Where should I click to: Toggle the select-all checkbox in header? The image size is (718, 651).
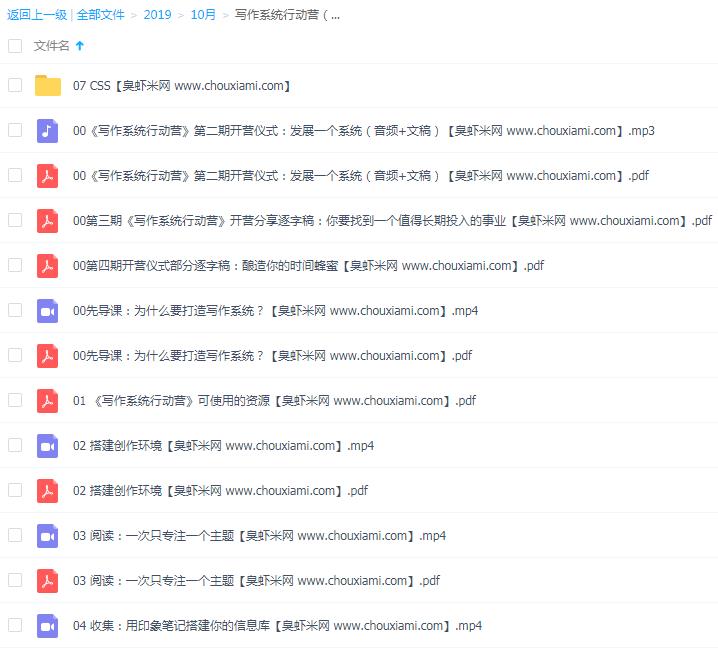click(x=15, y=46)
